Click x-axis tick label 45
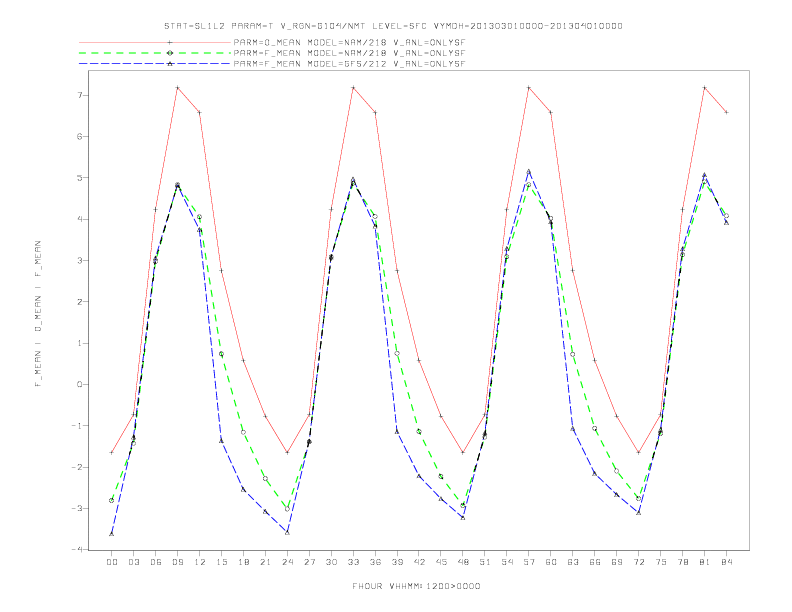This screenshot has height=612, width=792. click(x=441, y=562)
